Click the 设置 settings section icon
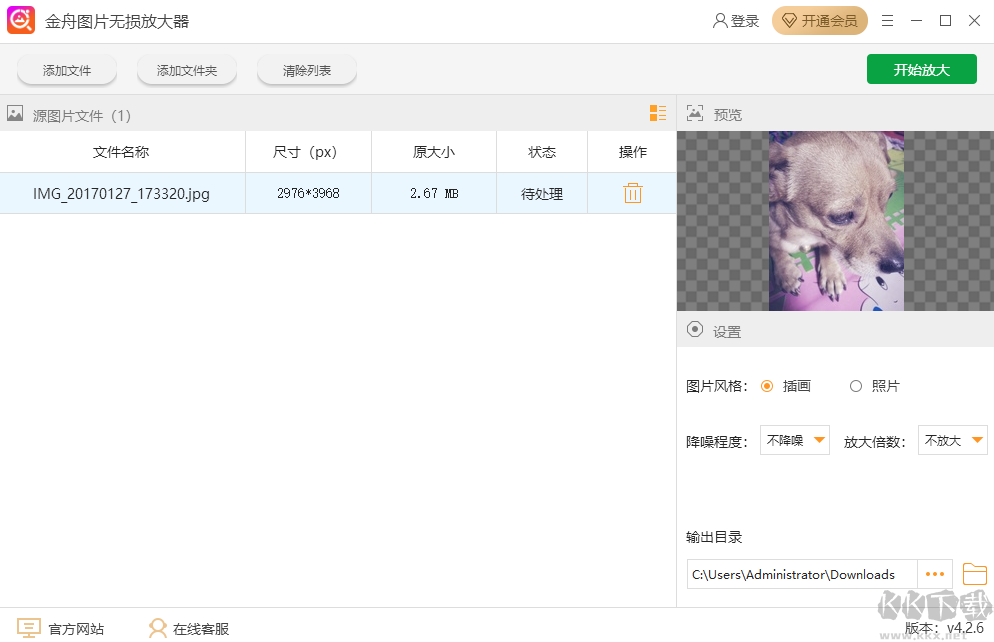This screenshot has height=642, width=994. coord(695,330)
